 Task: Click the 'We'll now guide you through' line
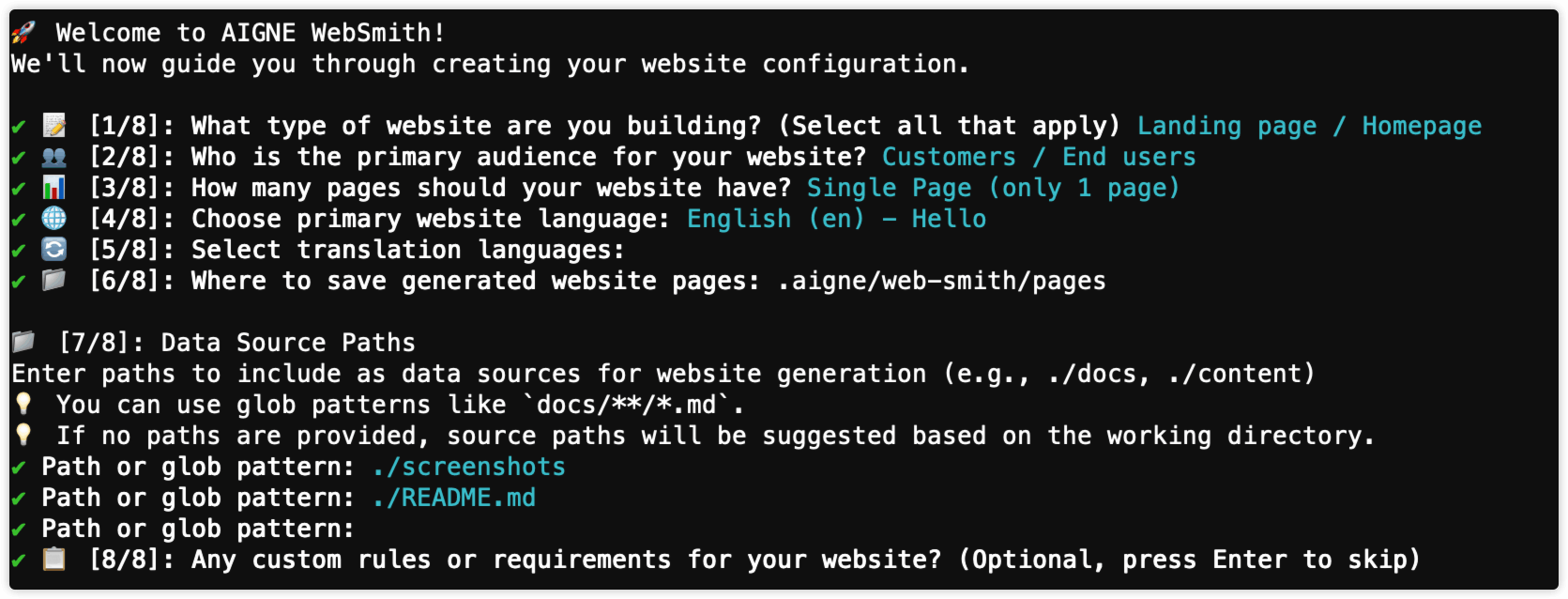490,64
